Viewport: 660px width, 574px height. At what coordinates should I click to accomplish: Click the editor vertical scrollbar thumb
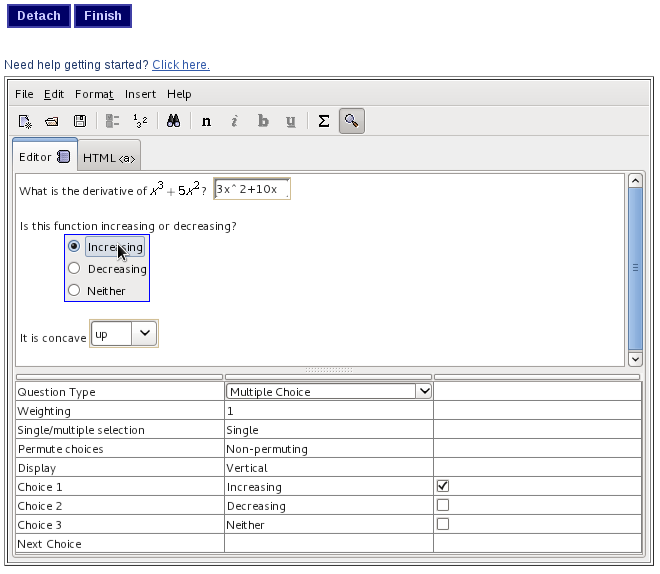(635, 268)
